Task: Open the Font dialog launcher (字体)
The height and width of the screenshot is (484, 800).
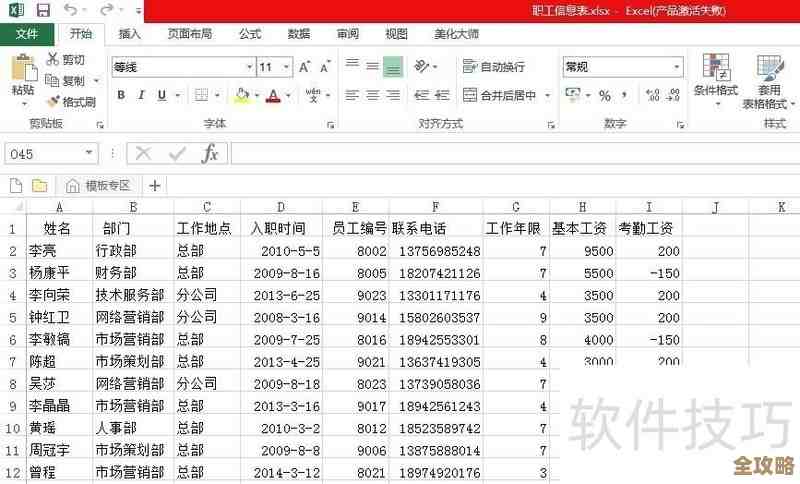Action: click(x=331, y=124)
